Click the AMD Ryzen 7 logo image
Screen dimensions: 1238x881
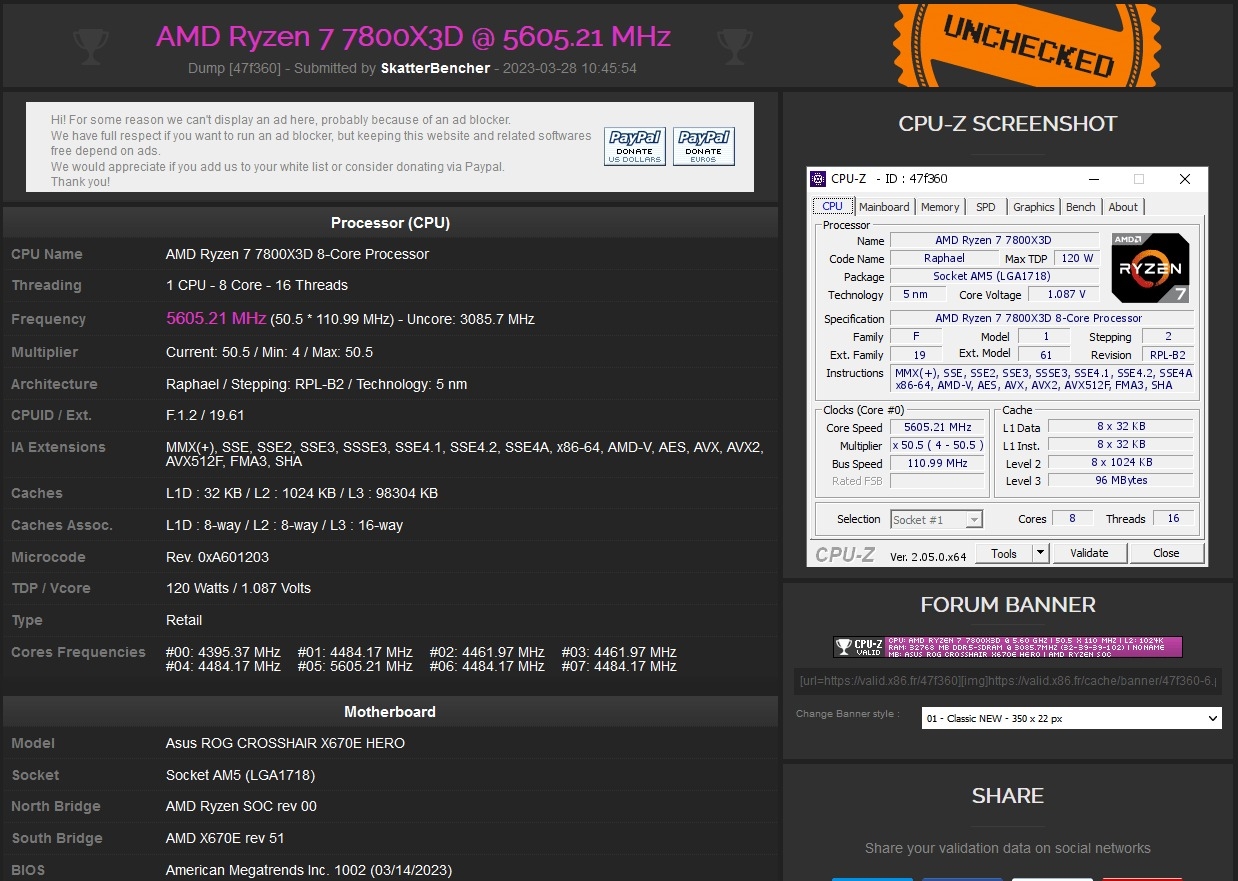[1150, 268]
